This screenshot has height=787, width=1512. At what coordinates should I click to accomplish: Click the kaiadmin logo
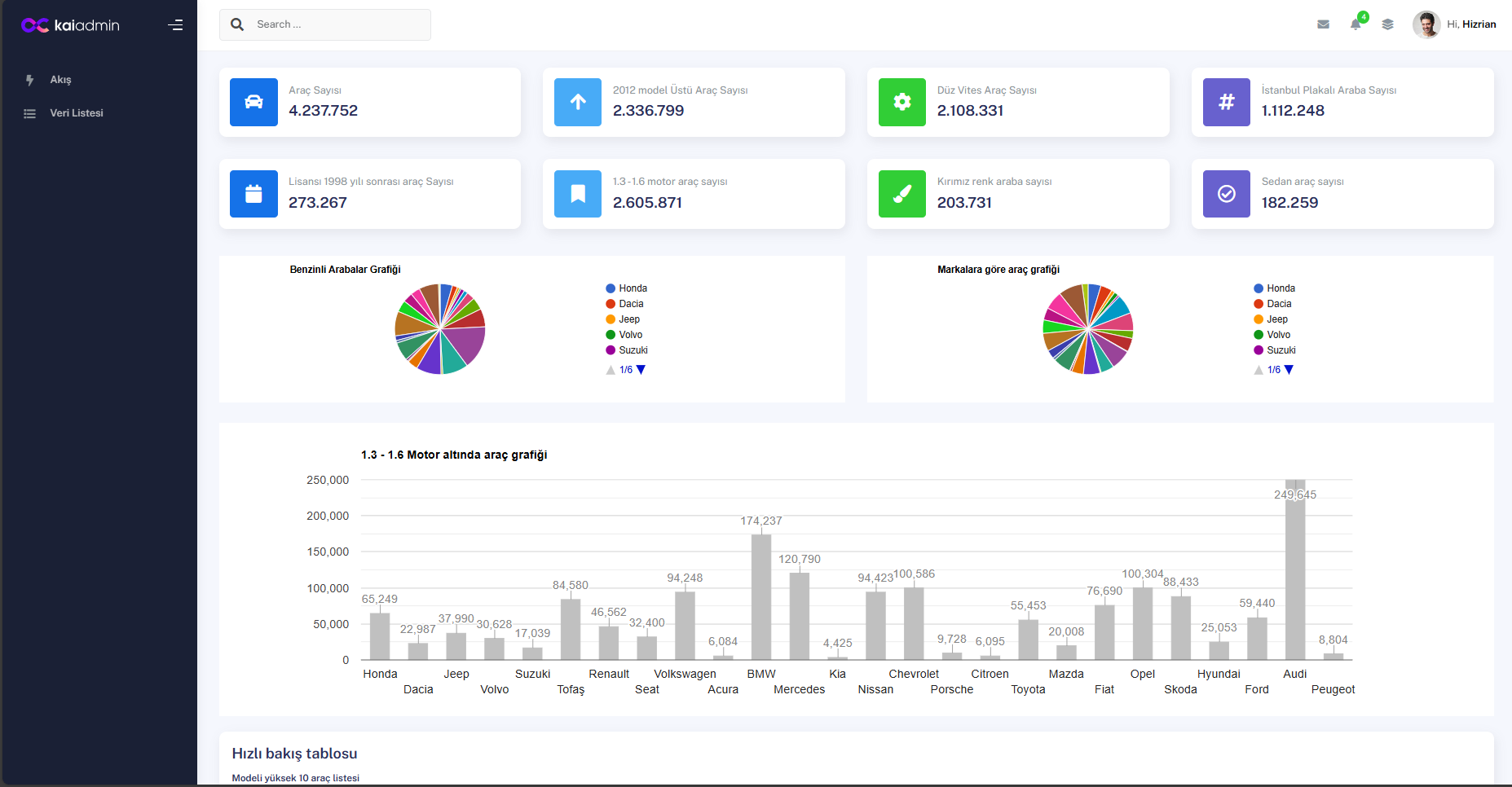[x=70, y=24]
